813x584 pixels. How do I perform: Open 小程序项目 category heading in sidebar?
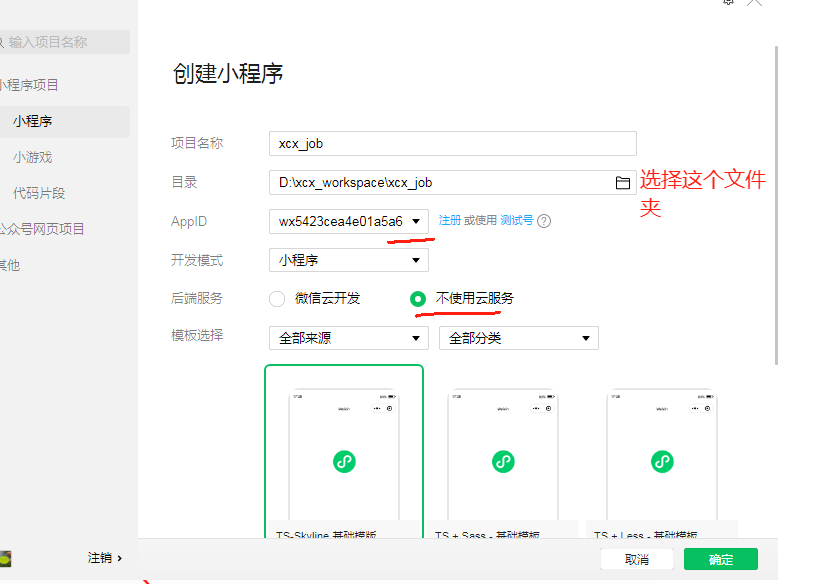click(29, 85)
